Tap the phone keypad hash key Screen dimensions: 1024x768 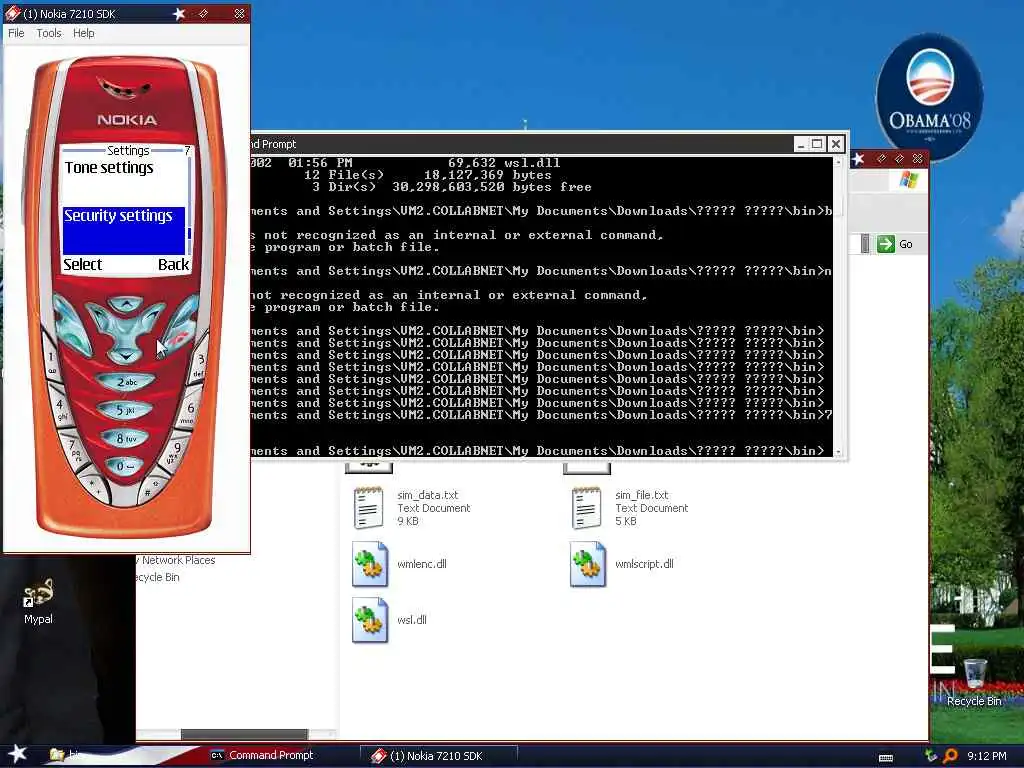(x=150, y=490)
